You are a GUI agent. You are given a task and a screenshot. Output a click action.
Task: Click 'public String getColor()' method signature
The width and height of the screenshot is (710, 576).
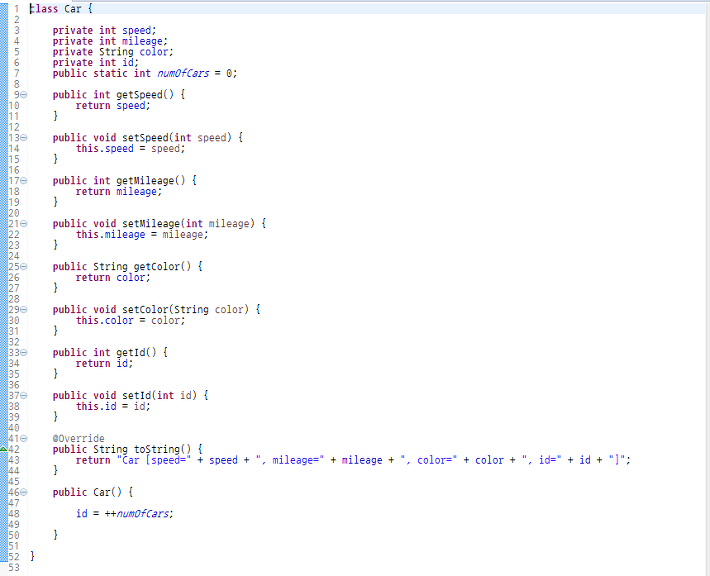coord(127,267)
